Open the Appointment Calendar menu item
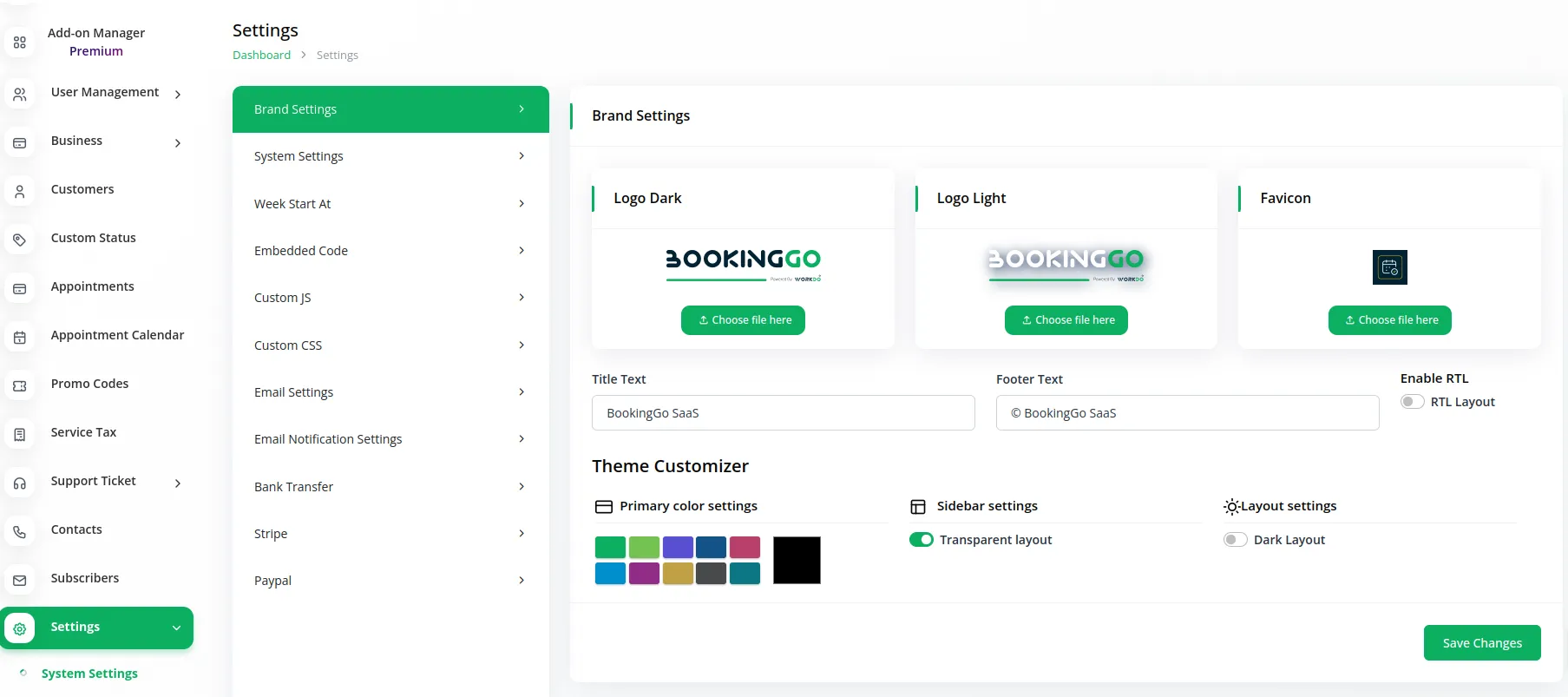 [x=117, y=335]
